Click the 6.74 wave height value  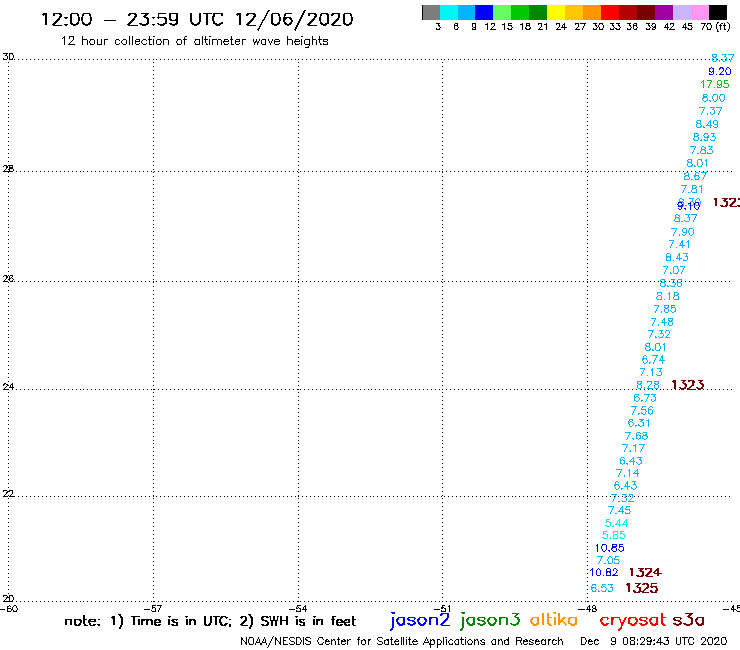(x=653, y=360)
